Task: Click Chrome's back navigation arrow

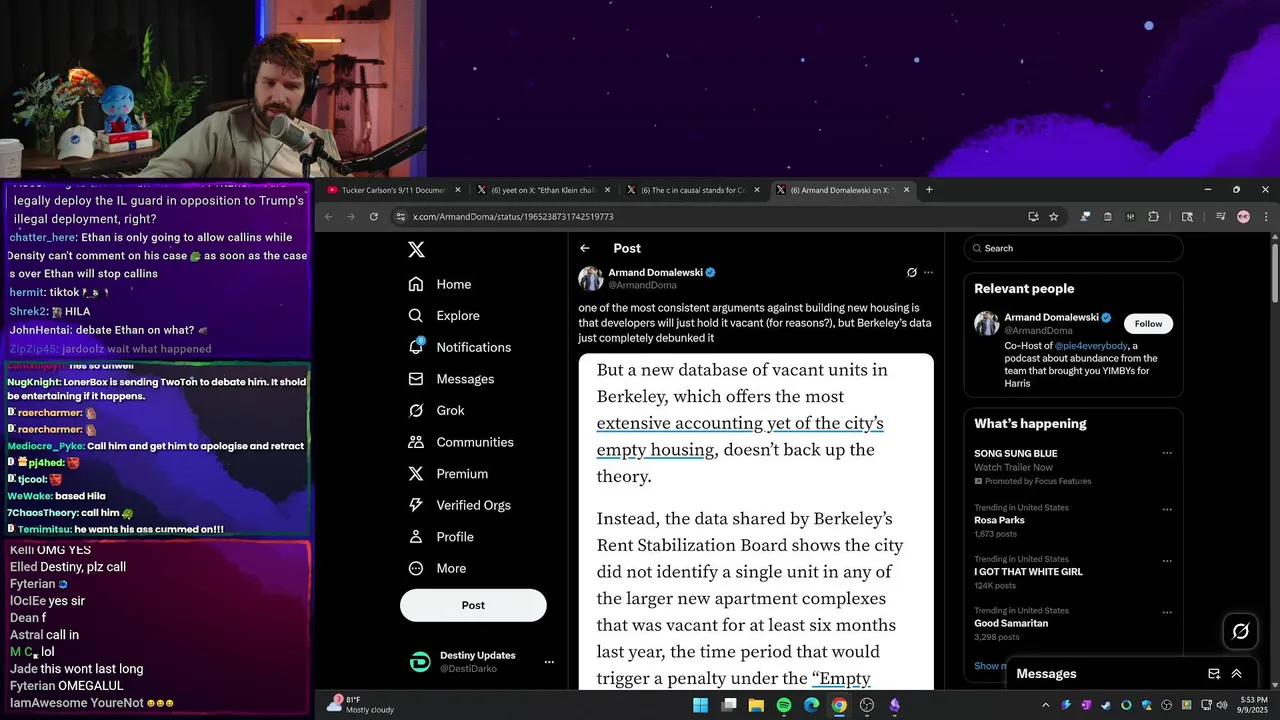Action: pos(328,216)
